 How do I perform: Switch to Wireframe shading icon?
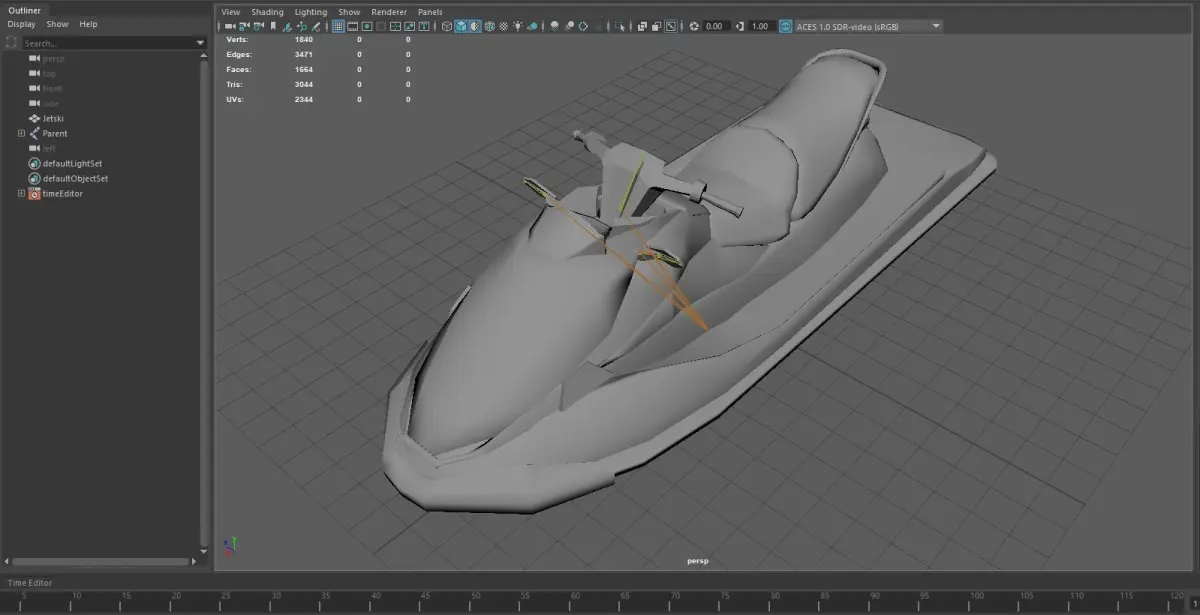coord(447,26)
